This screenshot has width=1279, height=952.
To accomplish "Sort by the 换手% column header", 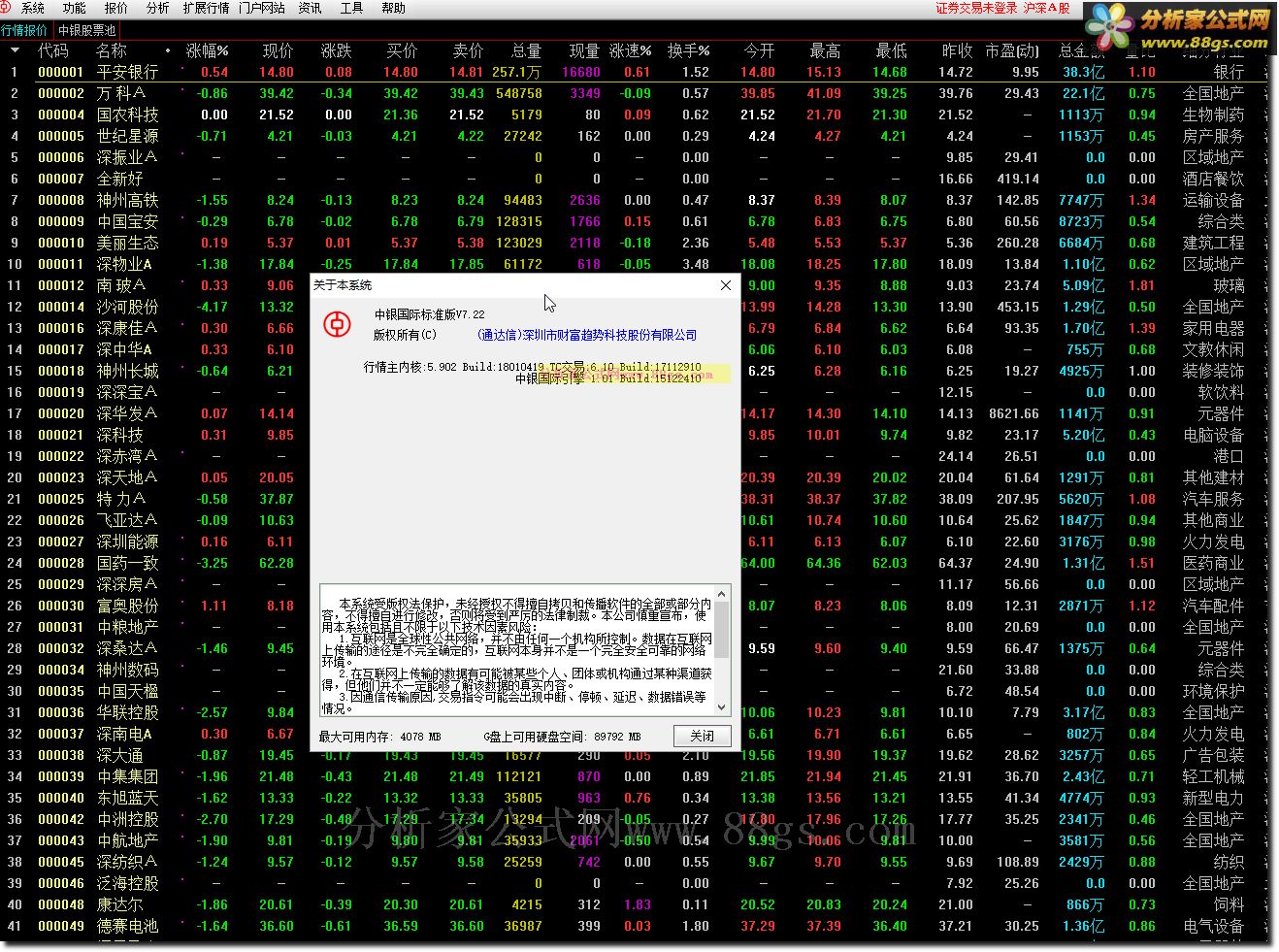I will (x=689, y=50).
